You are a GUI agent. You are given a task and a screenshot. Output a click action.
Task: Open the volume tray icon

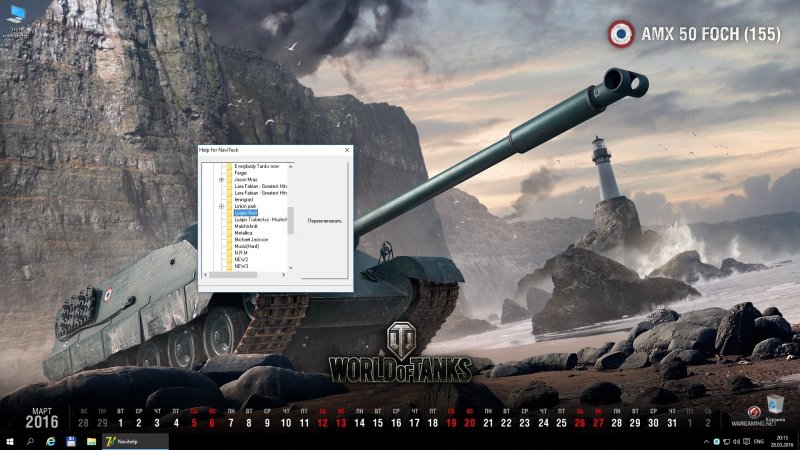pyautogui.click(x=736, y=442)
